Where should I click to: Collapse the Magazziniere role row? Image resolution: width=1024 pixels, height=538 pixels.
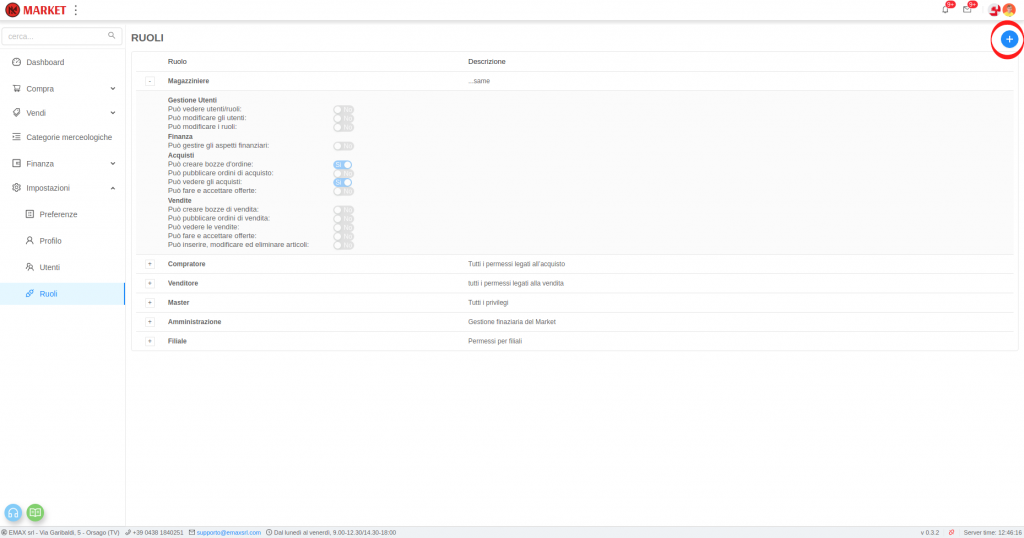150,81
